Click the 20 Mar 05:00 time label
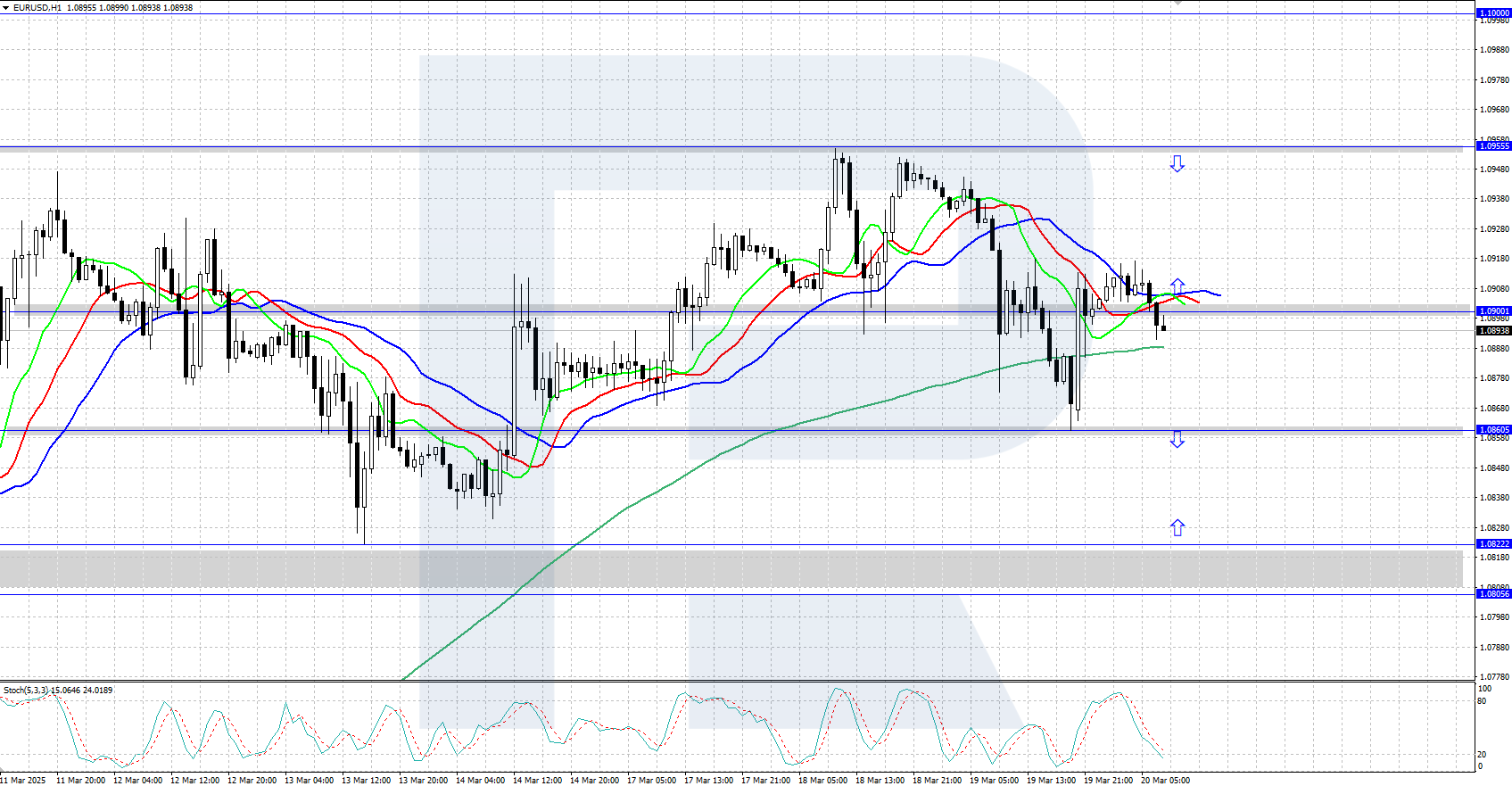This screenshot has width=1512, height=786. point(1165,781)
